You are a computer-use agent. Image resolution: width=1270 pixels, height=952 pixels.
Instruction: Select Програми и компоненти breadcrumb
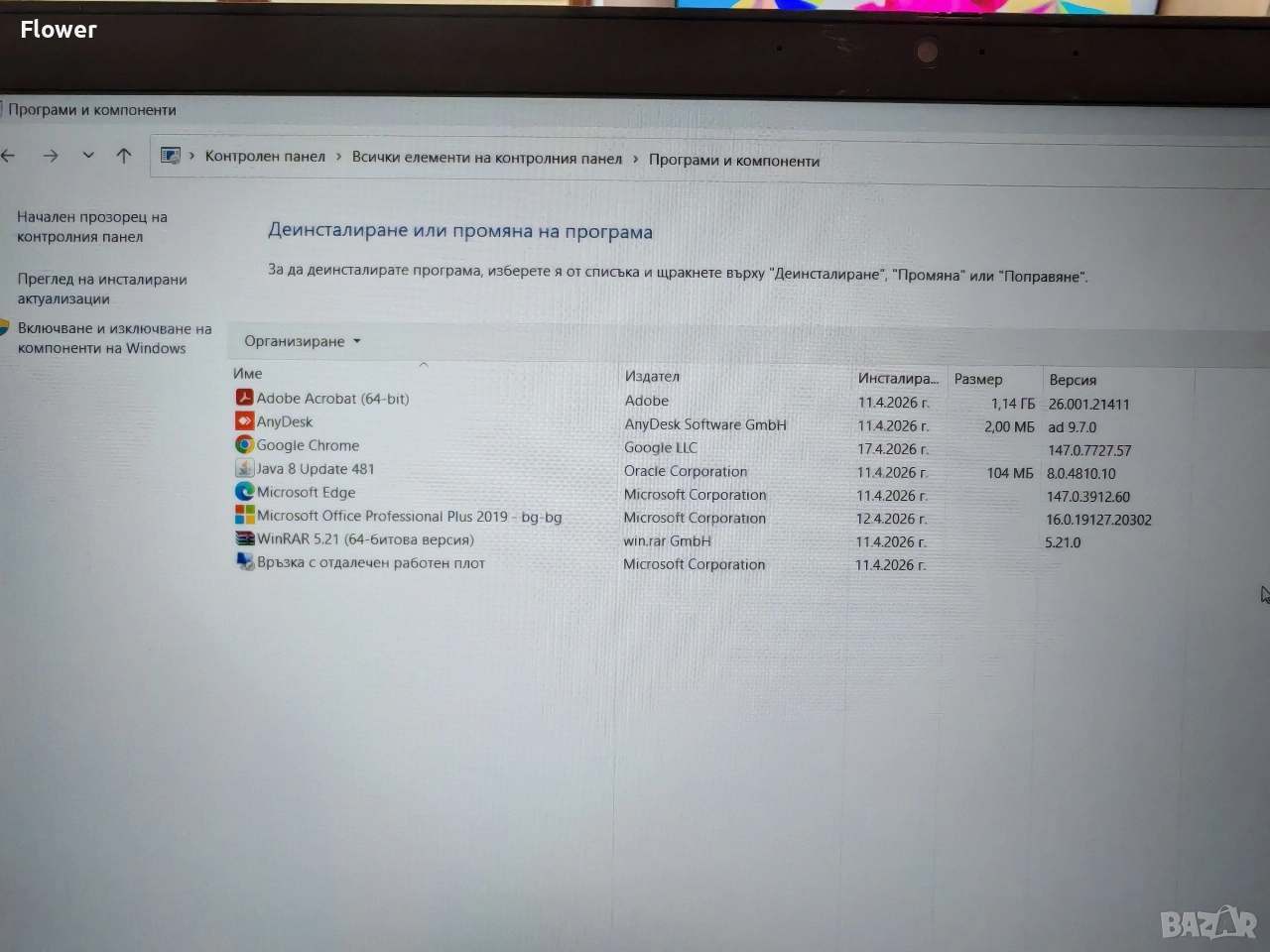tap(734, 161)
